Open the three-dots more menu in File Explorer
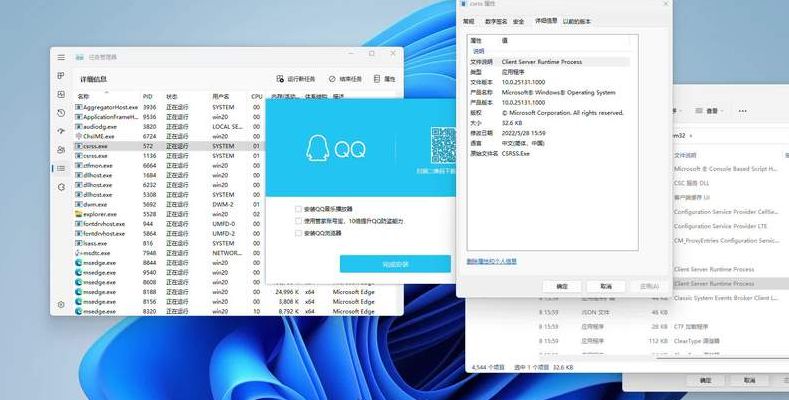Image resolution: width=789 pixels, height=400 pixels. point(742,111)
